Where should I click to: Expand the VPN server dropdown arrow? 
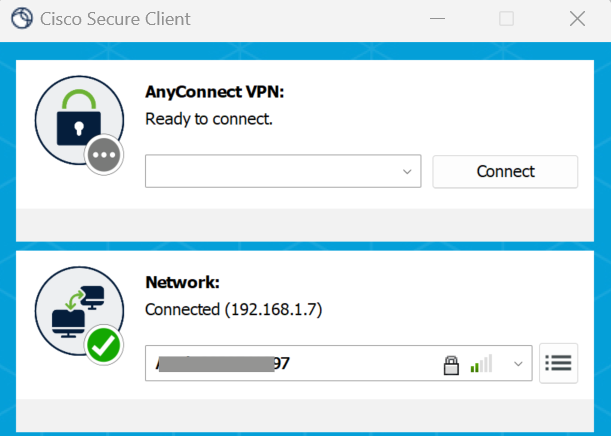pyautogui.click(x=407, y=171)
